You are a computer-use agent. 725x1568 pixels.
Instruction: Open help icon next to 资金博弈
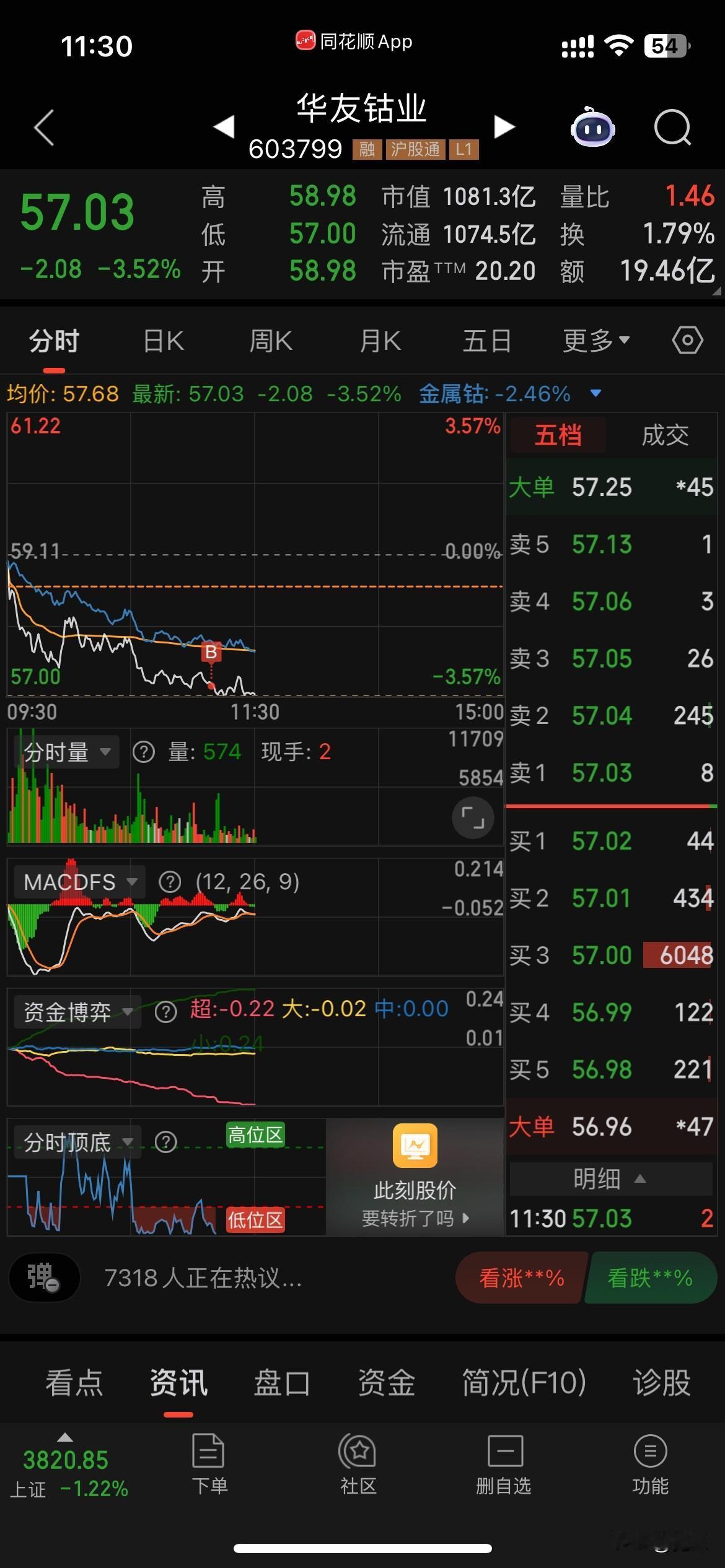(165, 1012)
